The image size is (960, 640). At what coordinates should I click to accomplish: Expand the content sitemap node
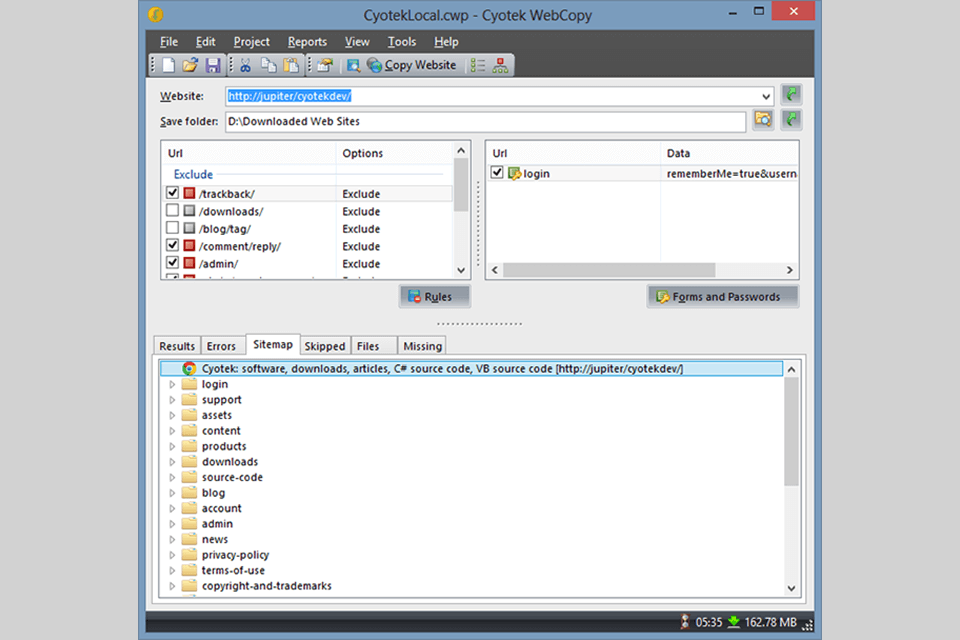(x=172, y=431)
